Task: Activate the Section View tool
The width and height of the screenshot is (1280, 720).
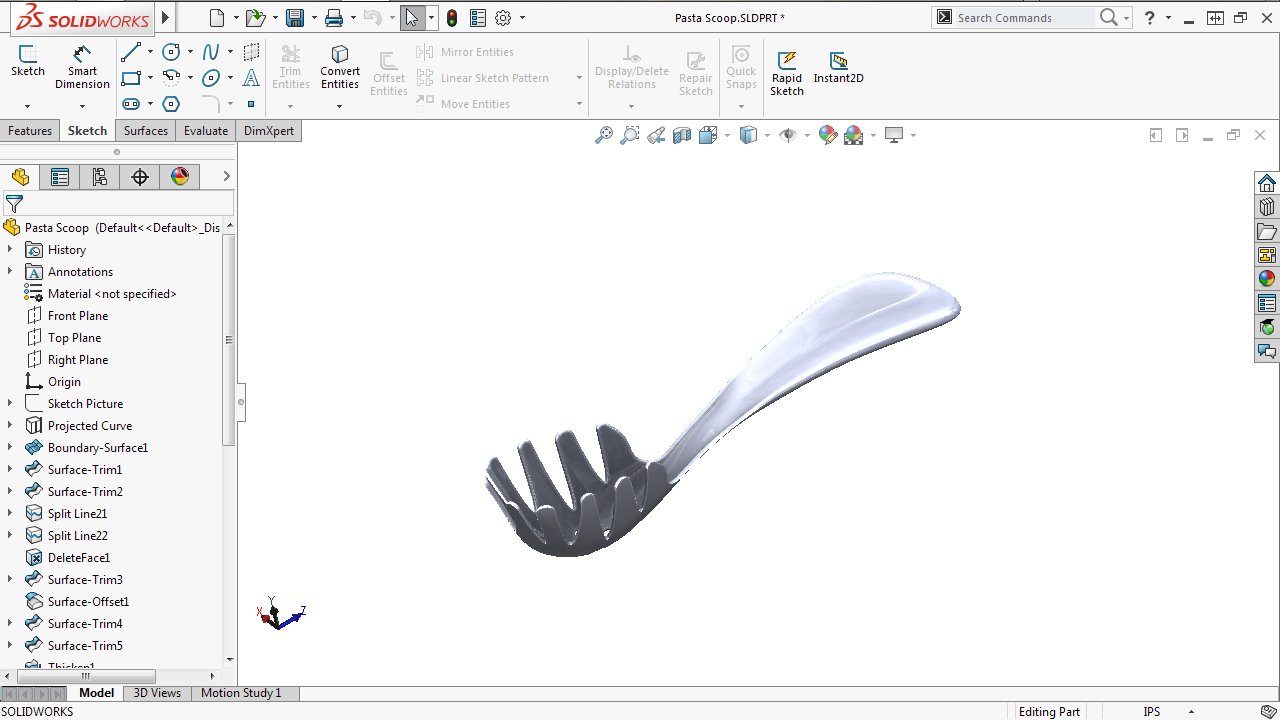Action: pyautogui.click(x=683, y=135)
